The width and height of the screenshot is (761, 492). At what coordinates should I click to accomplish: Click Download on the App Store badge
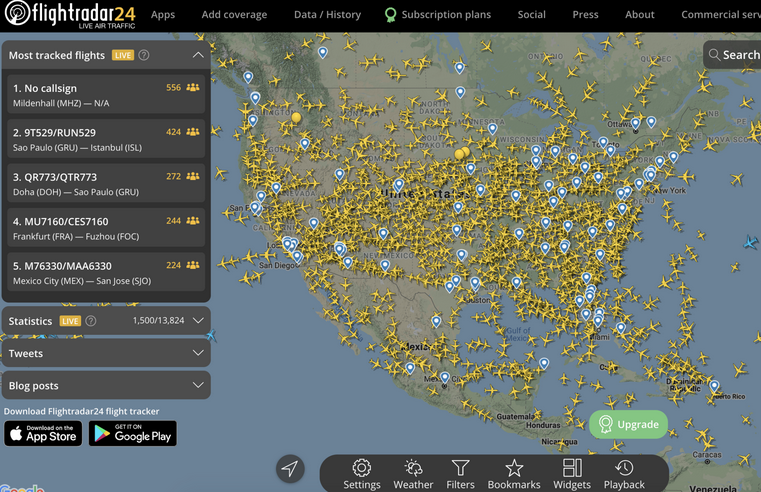click(43, 433)
